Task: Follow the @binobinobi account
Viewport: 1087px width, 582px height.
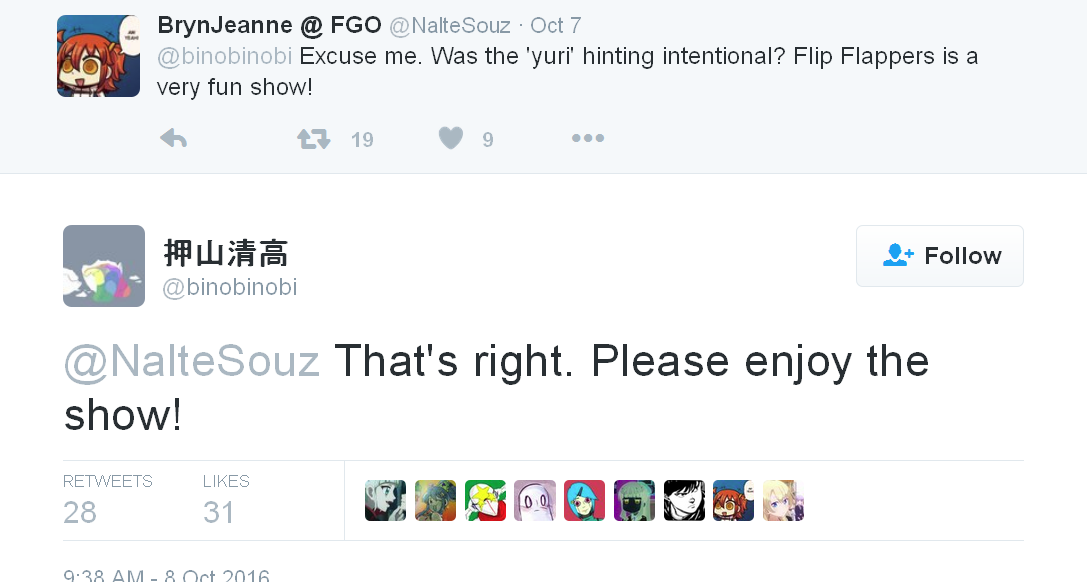Action: click(x=939, y=256)
